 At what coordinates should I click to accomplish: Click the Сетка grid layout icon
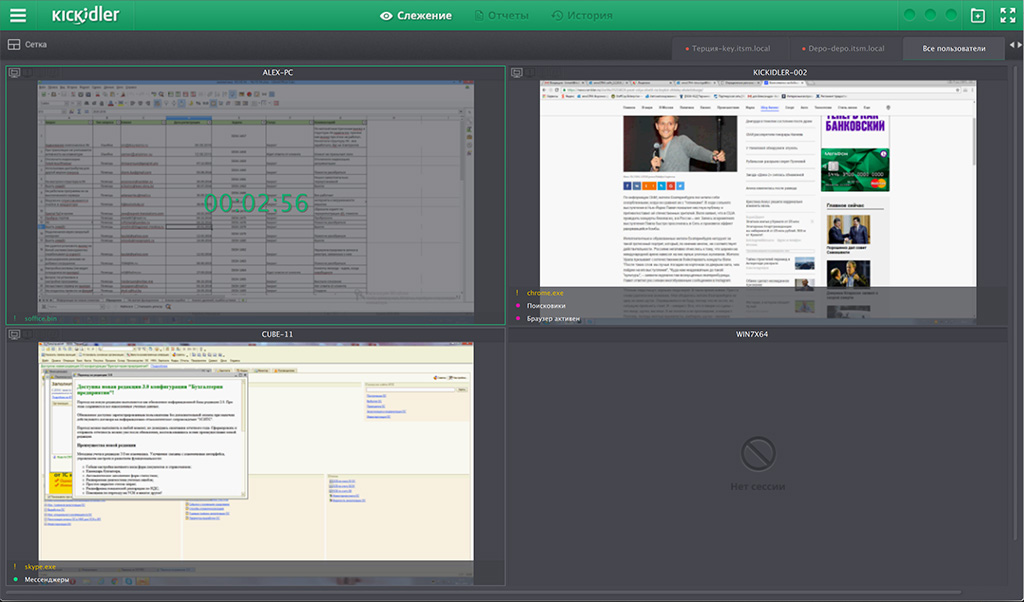[14, 44]
